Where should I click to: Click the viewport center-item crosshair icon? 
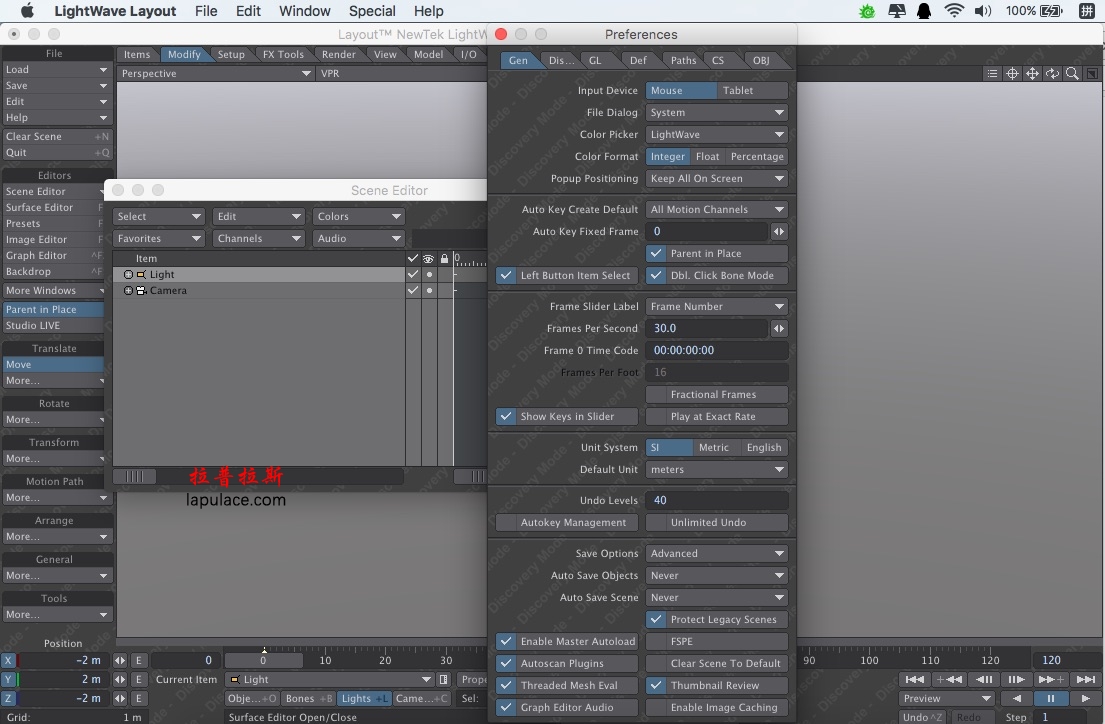tap(1012, 73)
